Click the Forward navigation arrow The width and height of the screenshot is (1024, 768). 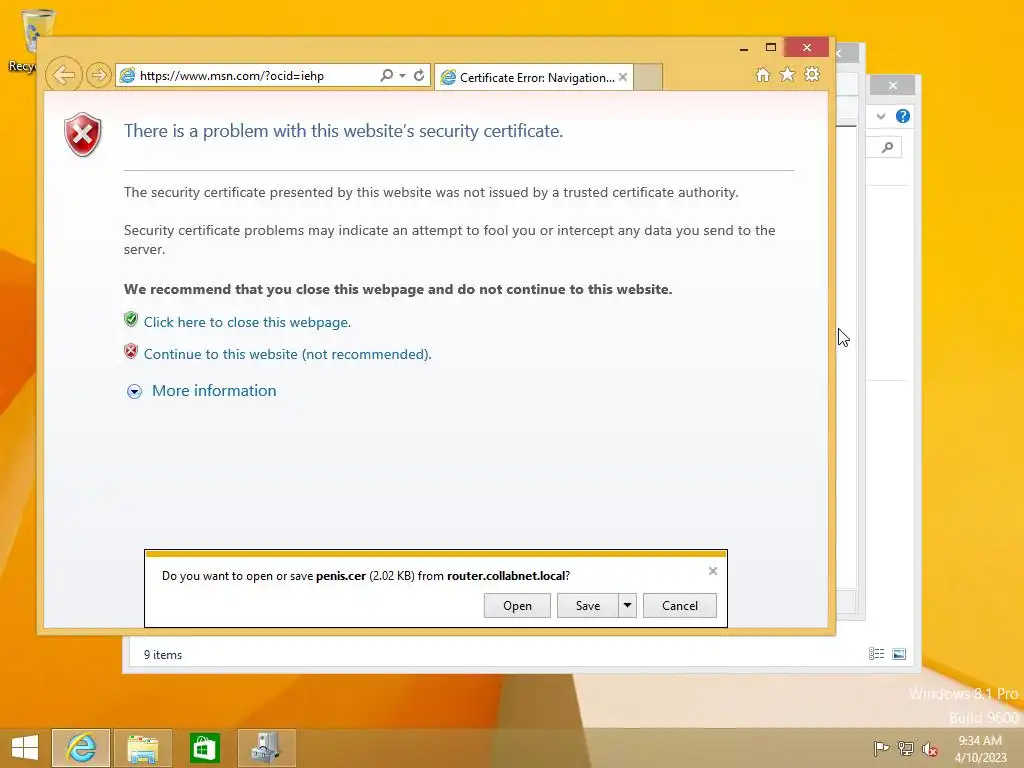(x=98, y=75)
